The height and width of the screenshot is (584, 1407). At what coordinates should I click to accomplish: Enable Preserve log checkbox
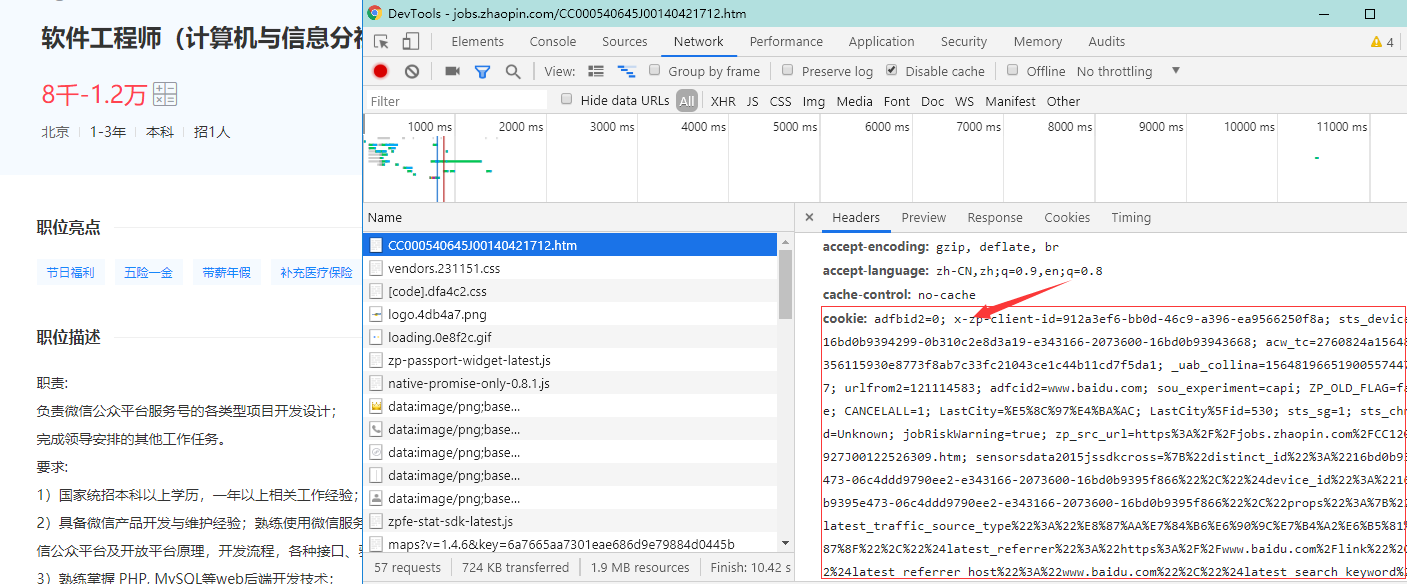point(788,70)
